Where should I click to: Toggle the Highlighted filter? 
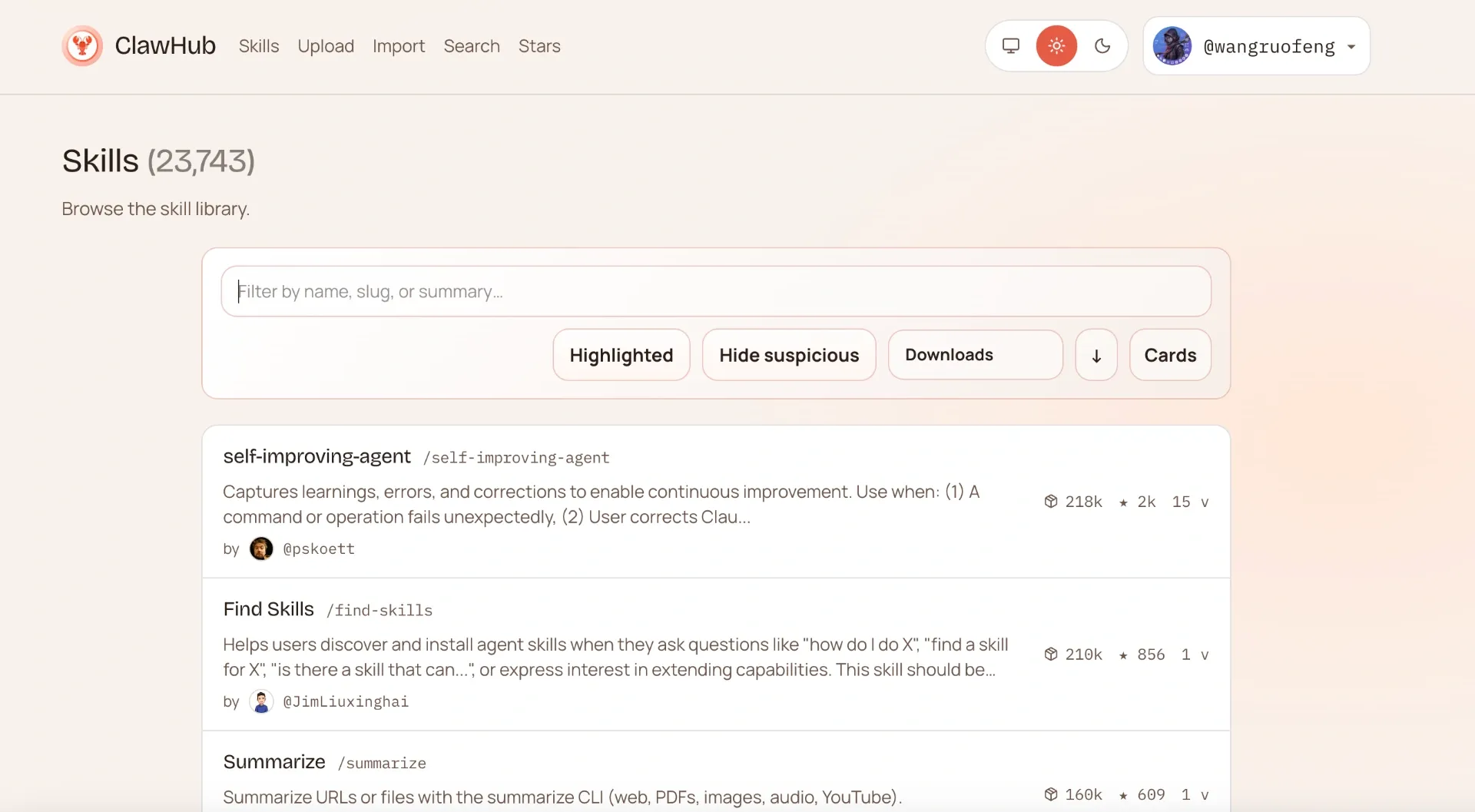pos(621,355)
